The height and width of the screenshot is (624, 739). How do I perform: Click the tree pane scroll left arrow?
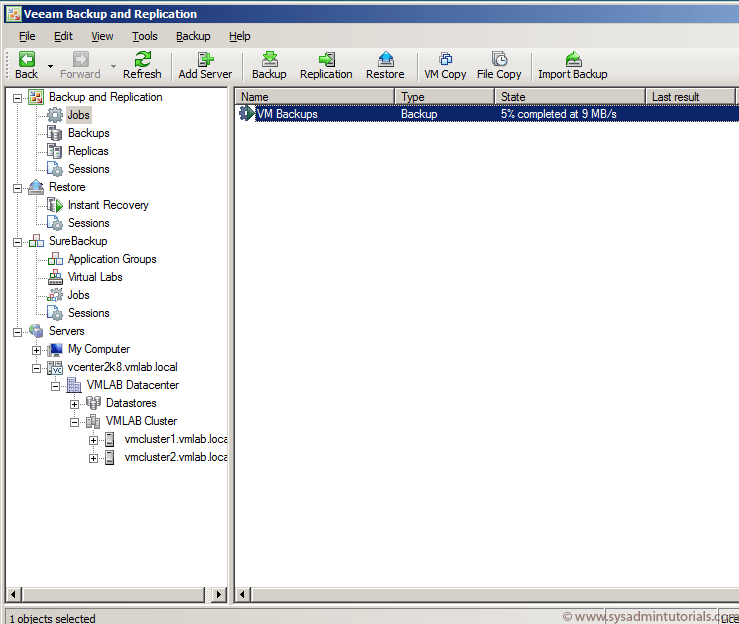pyautogui.click(x=14, y=594)
